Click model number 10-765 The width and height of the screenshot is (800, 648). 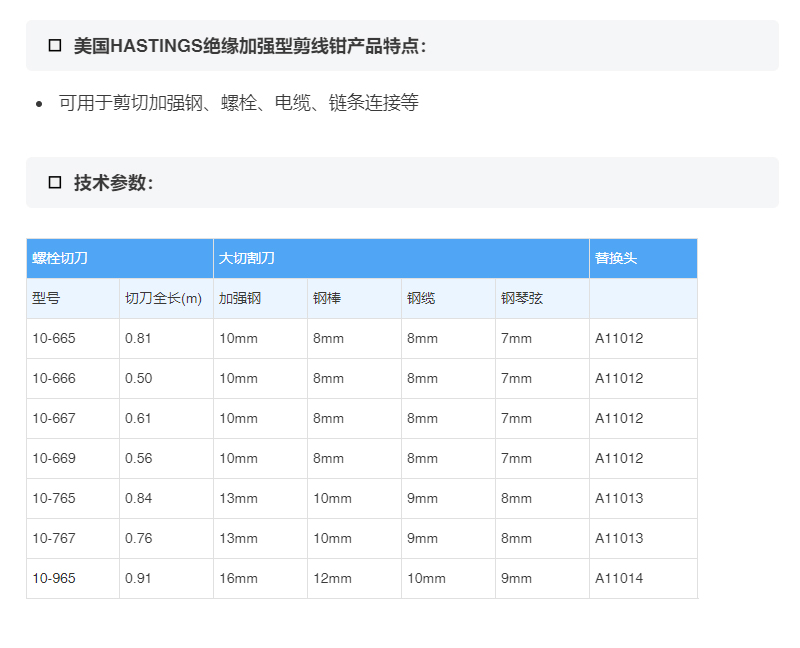[x=54, y=498]
